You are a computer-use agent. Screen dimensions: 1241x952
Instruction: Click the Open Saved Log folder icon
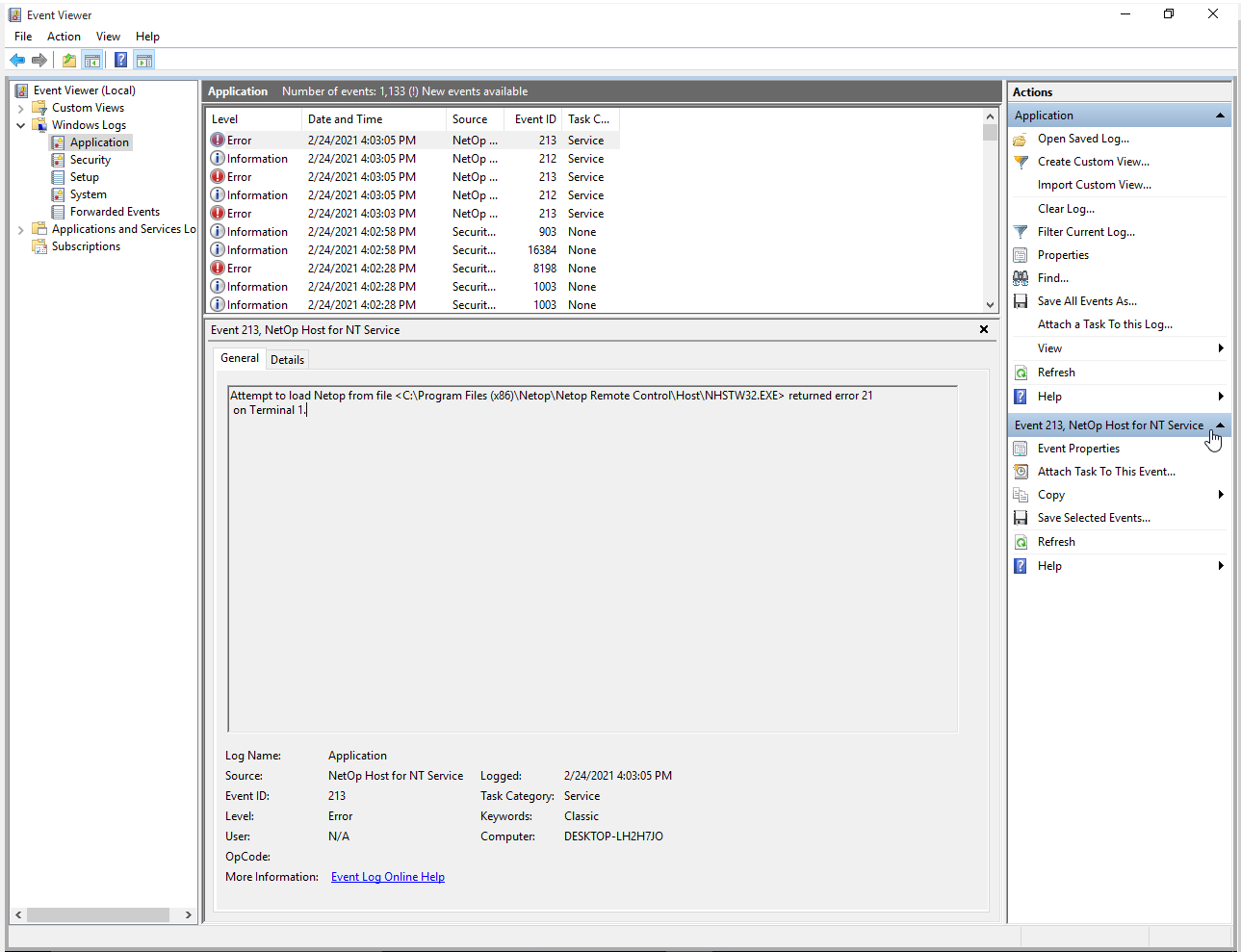[1021, 139]
